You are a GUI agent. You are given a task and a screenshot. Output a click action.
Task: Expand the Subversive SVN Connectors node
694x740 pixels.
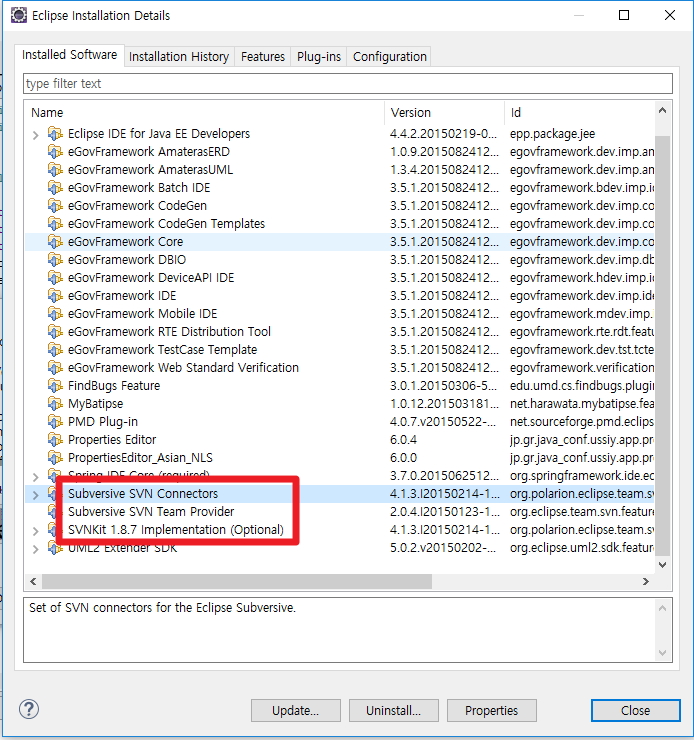coord(36,495)
